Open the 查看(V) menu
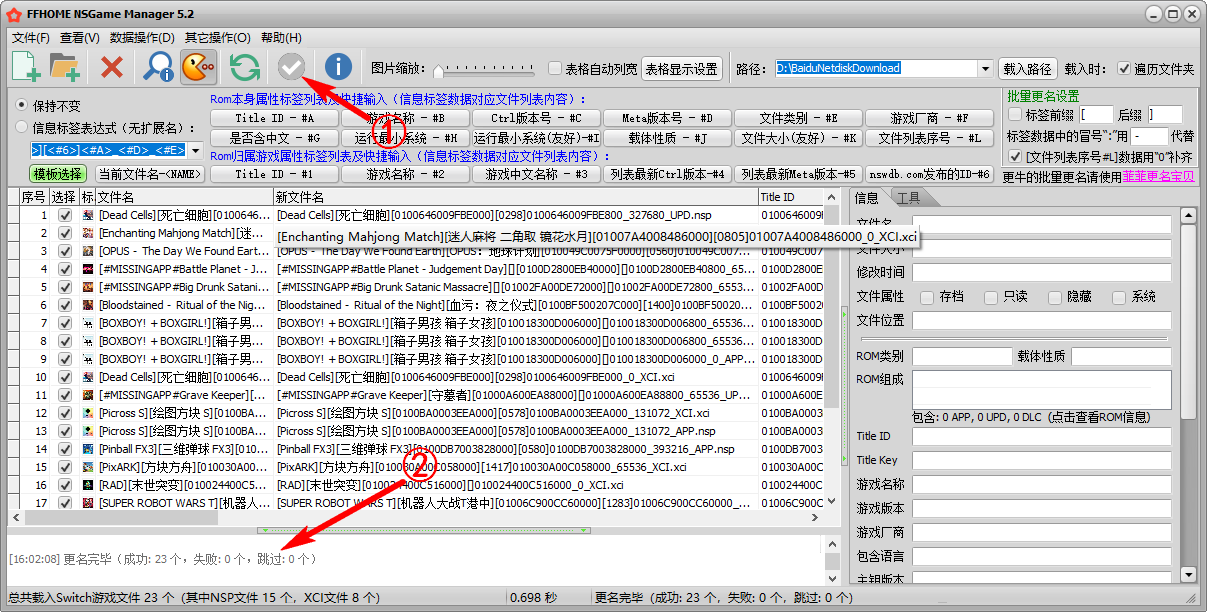The width and height of the screenshot is (1207, 612). pyautogui.click(x=80, y=38)
